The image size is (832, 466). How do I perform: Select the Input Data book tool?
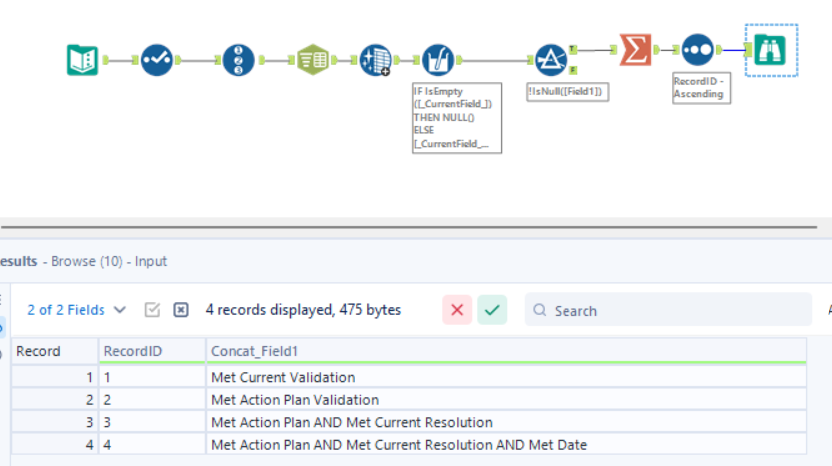(x=83, y=60)
